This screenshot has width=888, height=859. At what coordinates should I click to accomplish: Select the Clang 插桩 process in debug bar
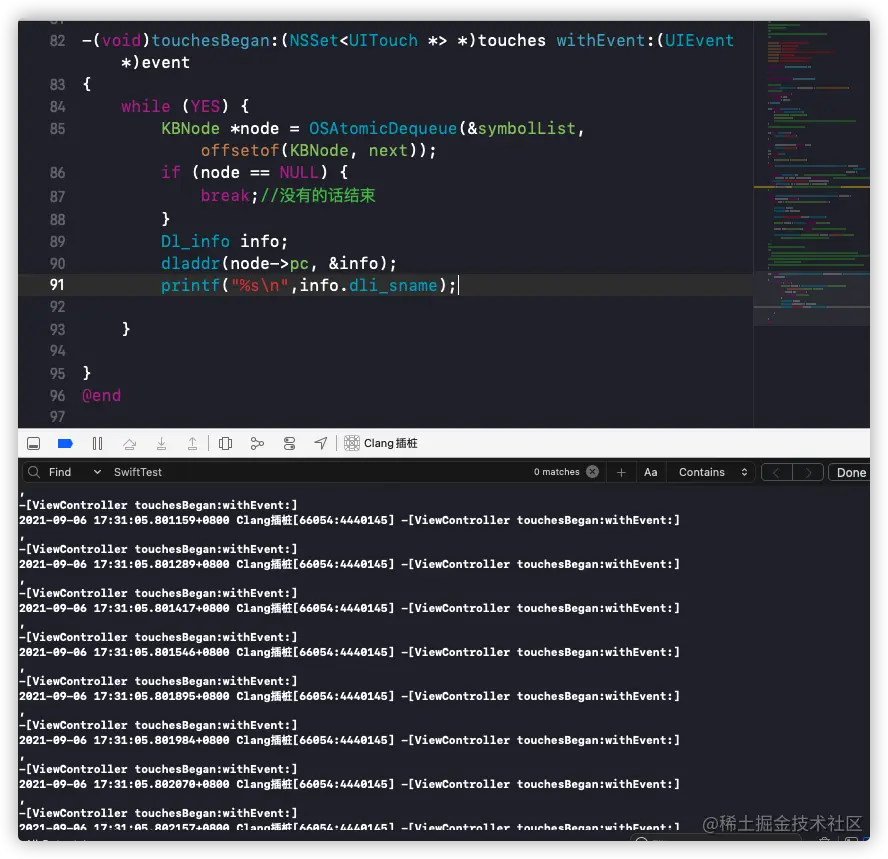(x=381, y=443)
